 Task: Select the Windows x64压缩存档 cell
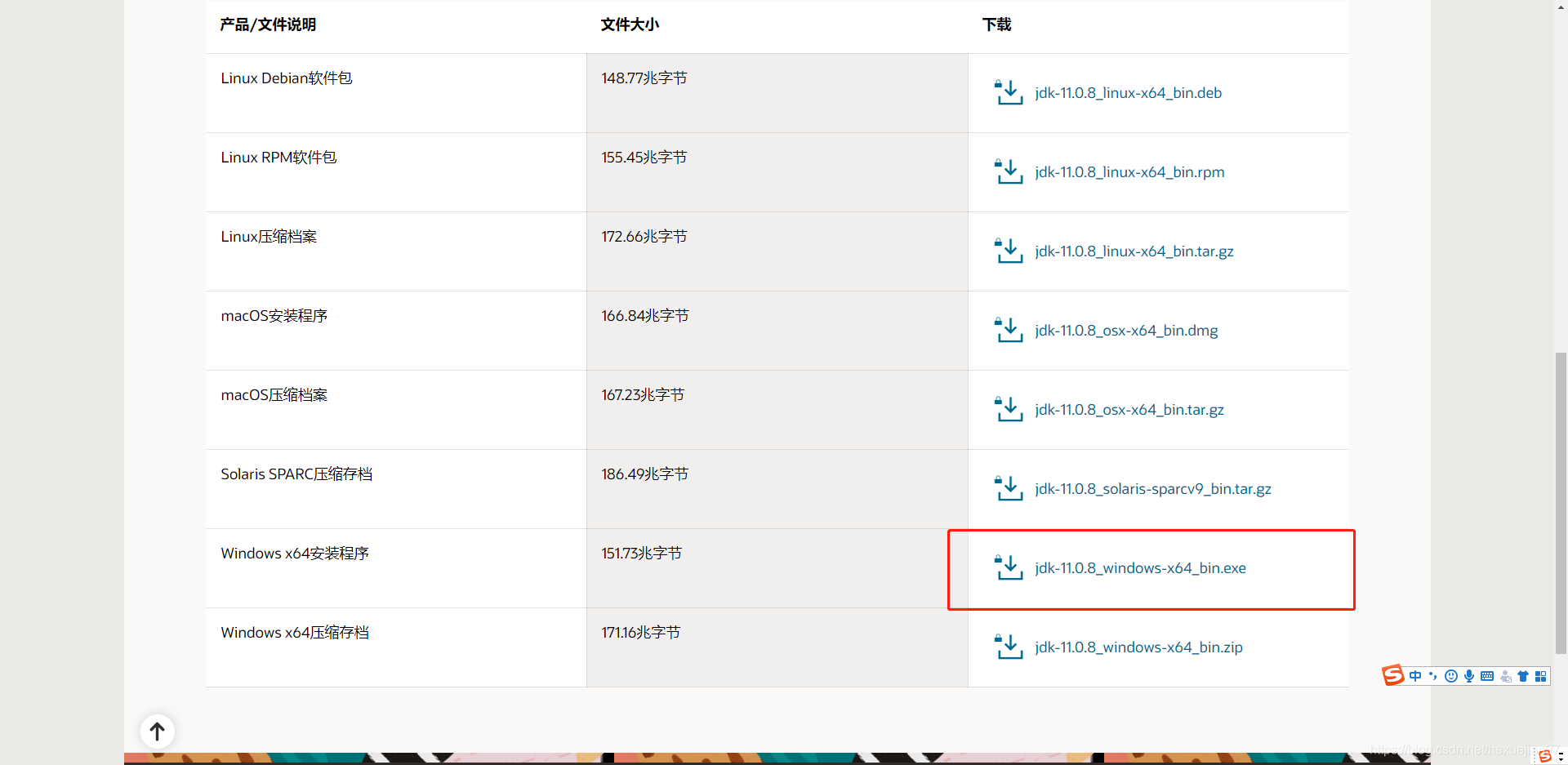pyautogui.click(x=396, y=647)
